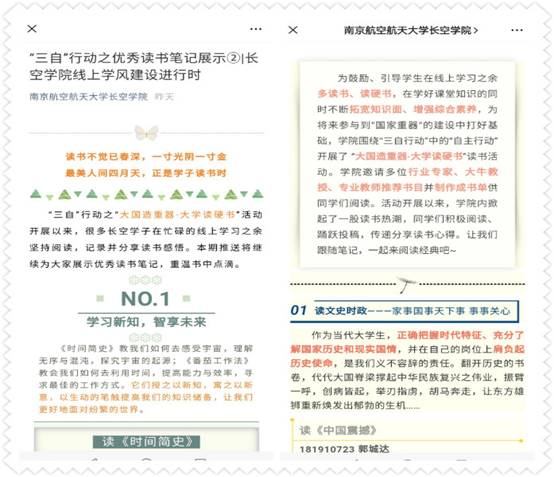The height and width of the screenshot is (477, 554).
Task: Click the green banner 读《时间简史》
Action: pyautogui.click(x=147, y=442)
